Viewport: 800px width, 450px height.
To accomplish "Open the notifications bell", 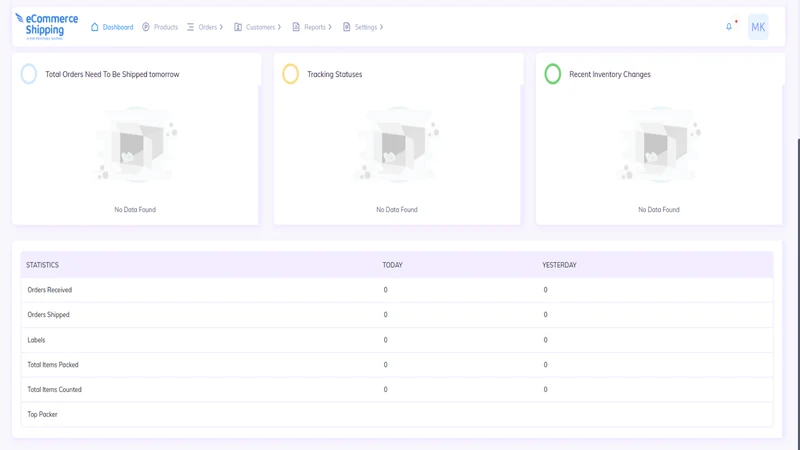I will pos(729,27).
